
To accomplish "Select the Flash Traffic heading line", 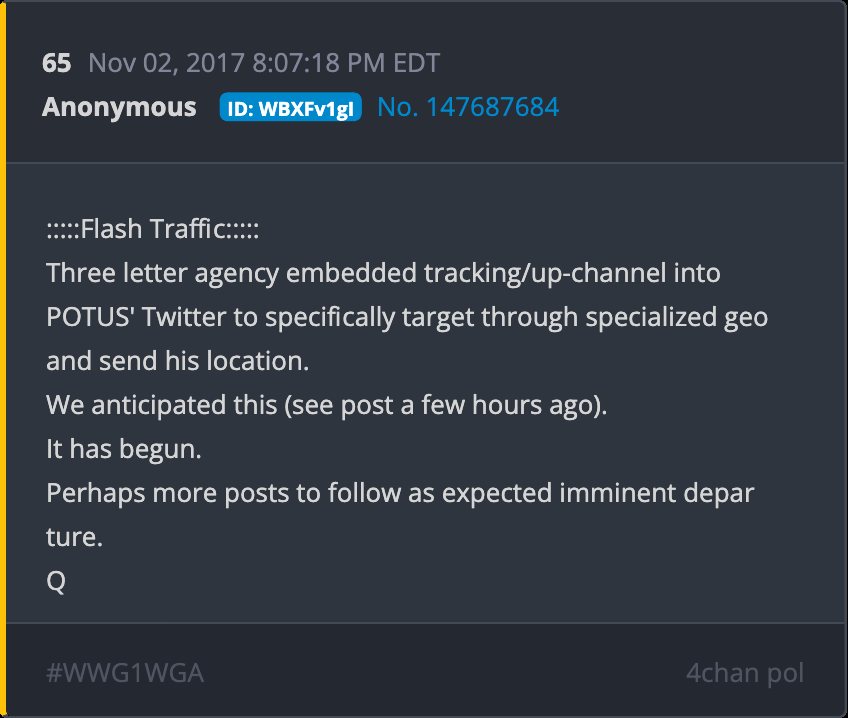I will tap(153, 229).
